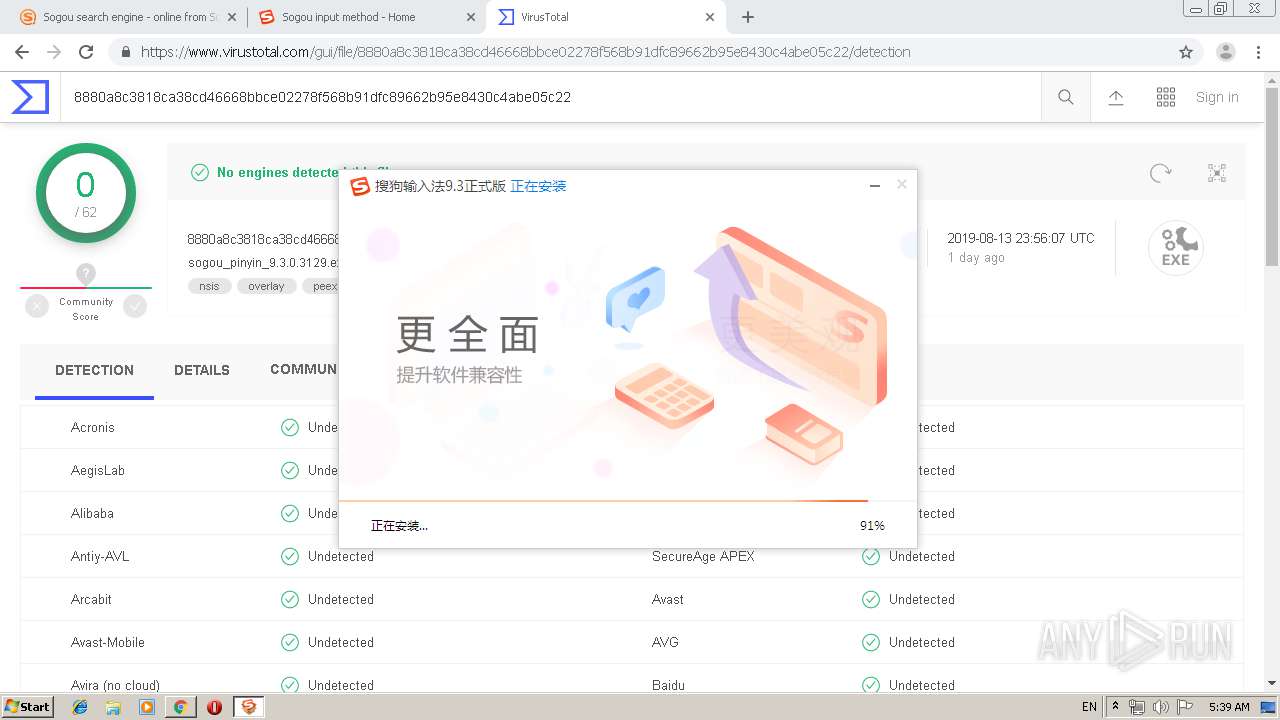Click the Baidu engine name

668,685
